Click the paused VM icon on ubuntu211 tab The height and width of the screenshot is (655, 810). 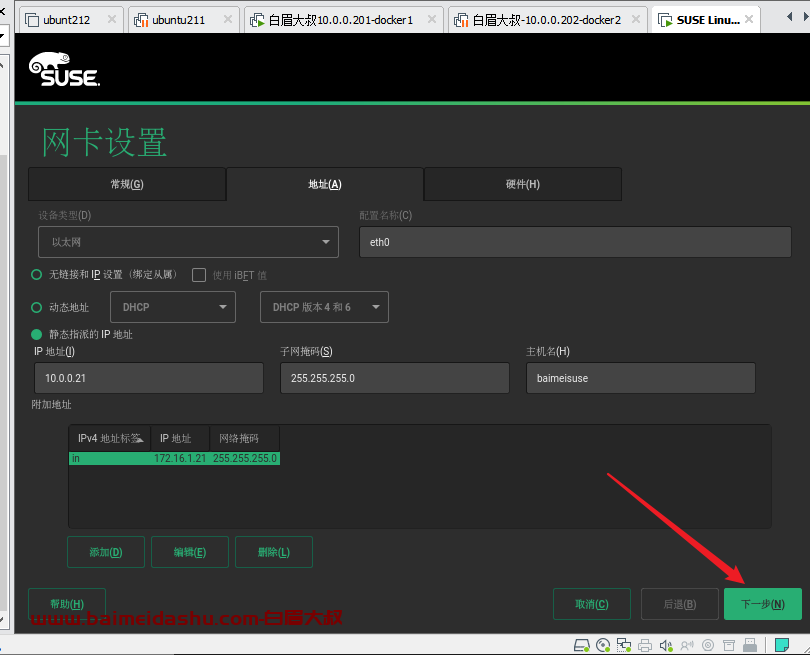click(x=141, y=20)
